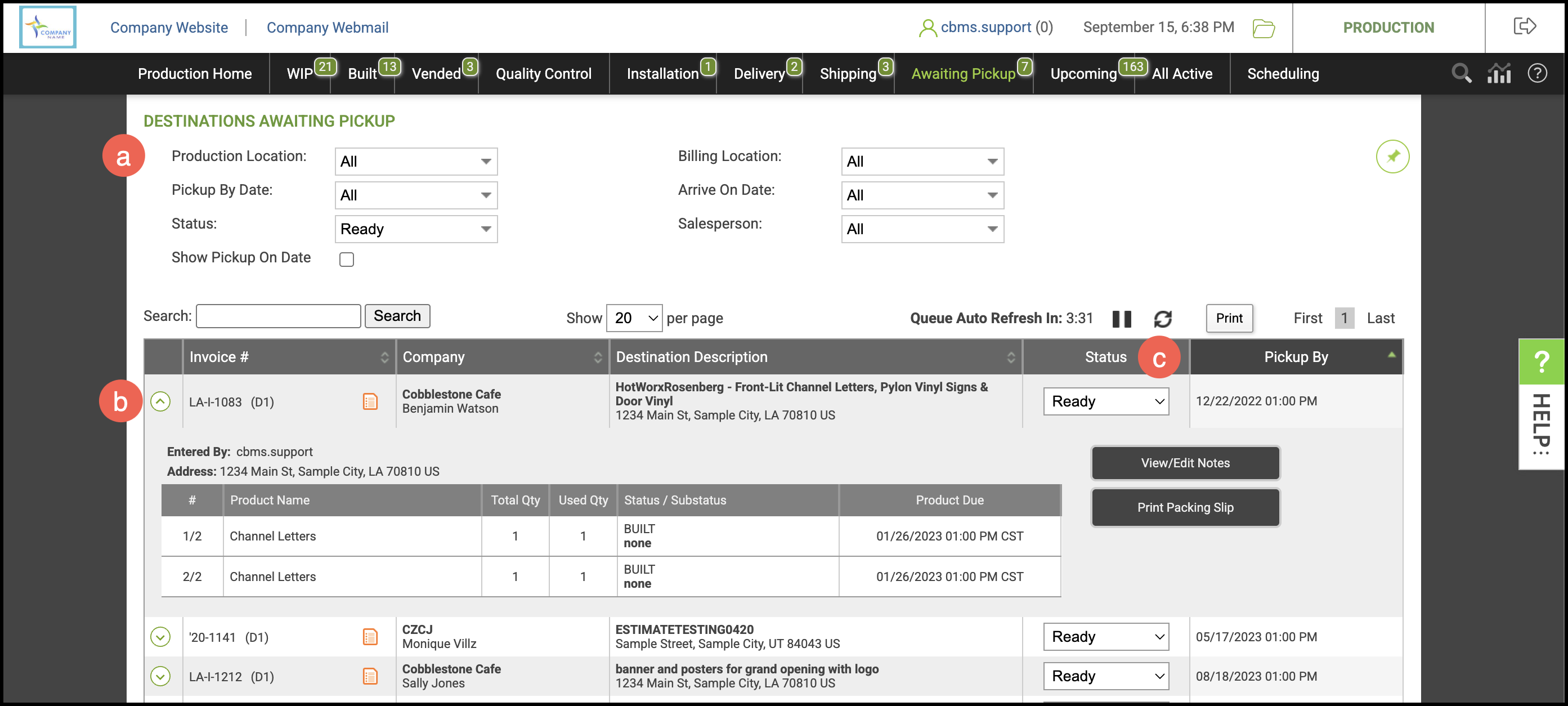This screenshot has width=1568, height=706.
Task: Enable Show Pickup On Date checkbox
Action: coord(346,260)
